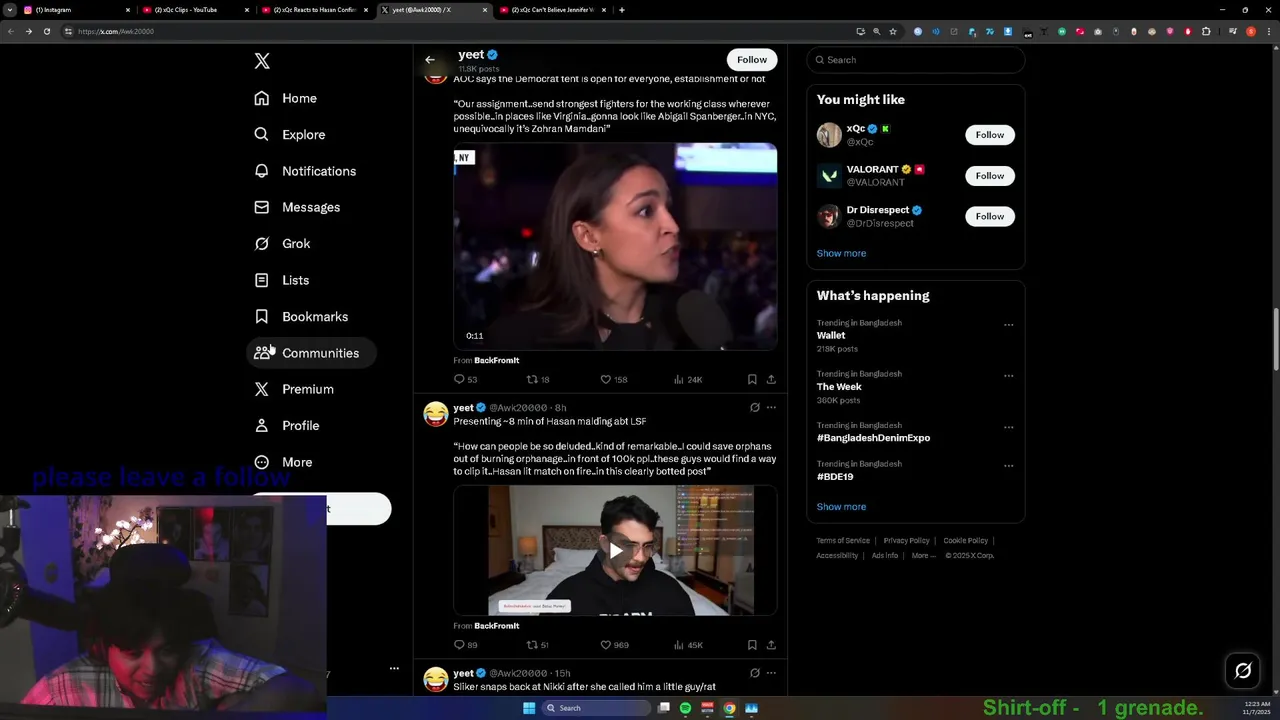Open Chrome from the taskbar
1280x720 pixels.
[729, 708]
